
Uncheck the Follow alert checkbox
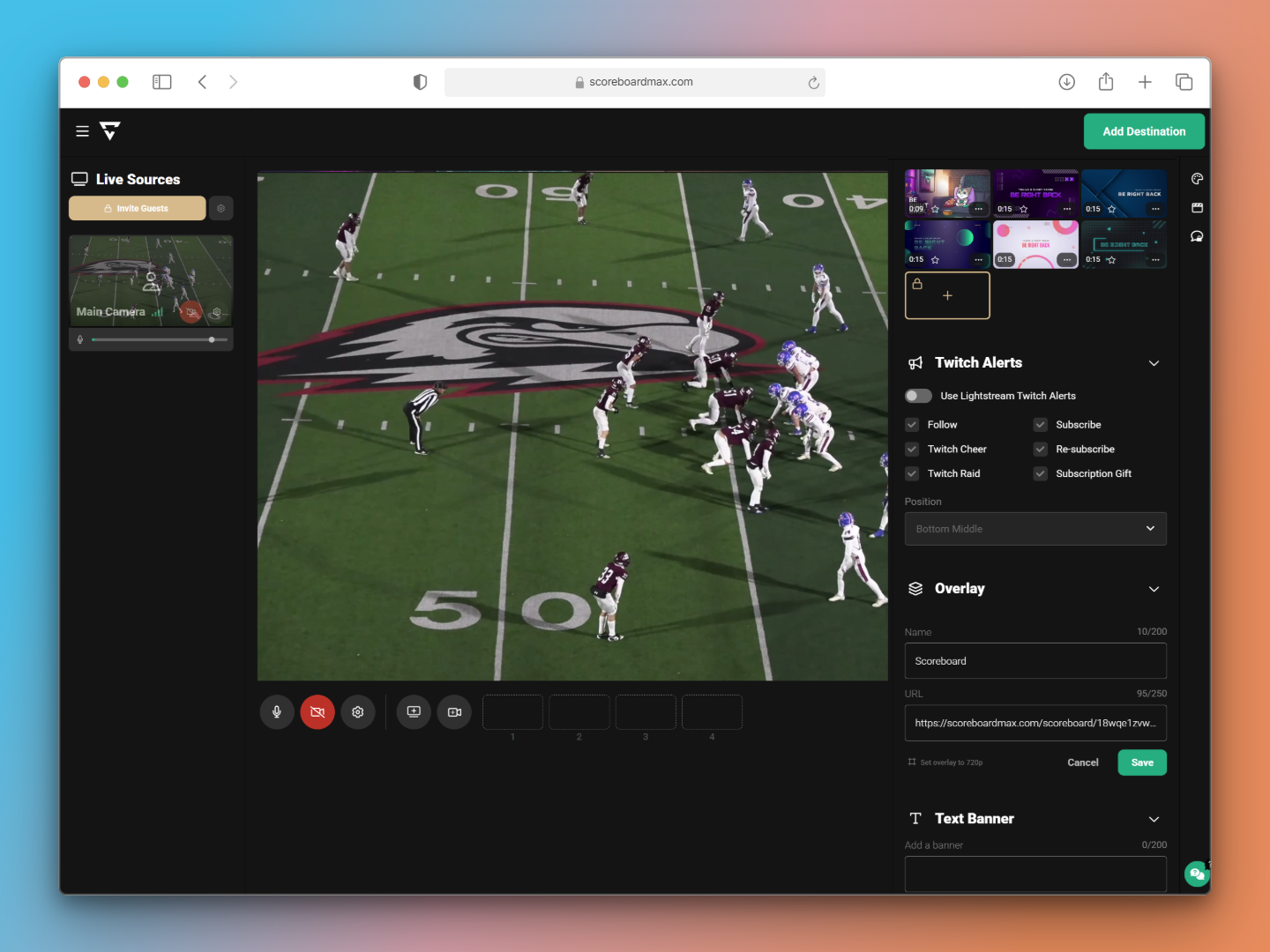coord(912,425)
